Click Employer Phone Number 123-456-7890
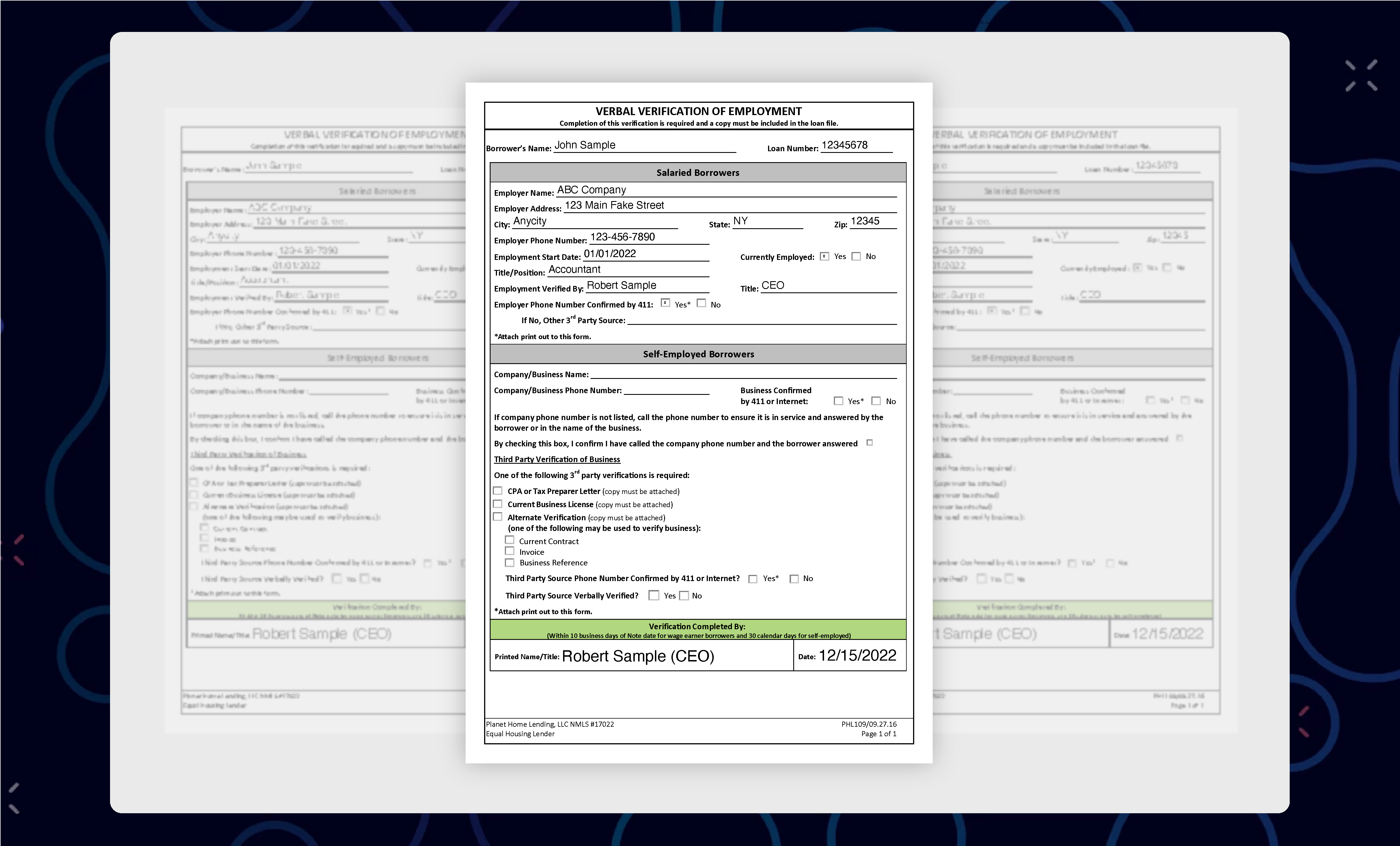The width and height of the screenshot is (1400, 846). [x=649, y=237]
